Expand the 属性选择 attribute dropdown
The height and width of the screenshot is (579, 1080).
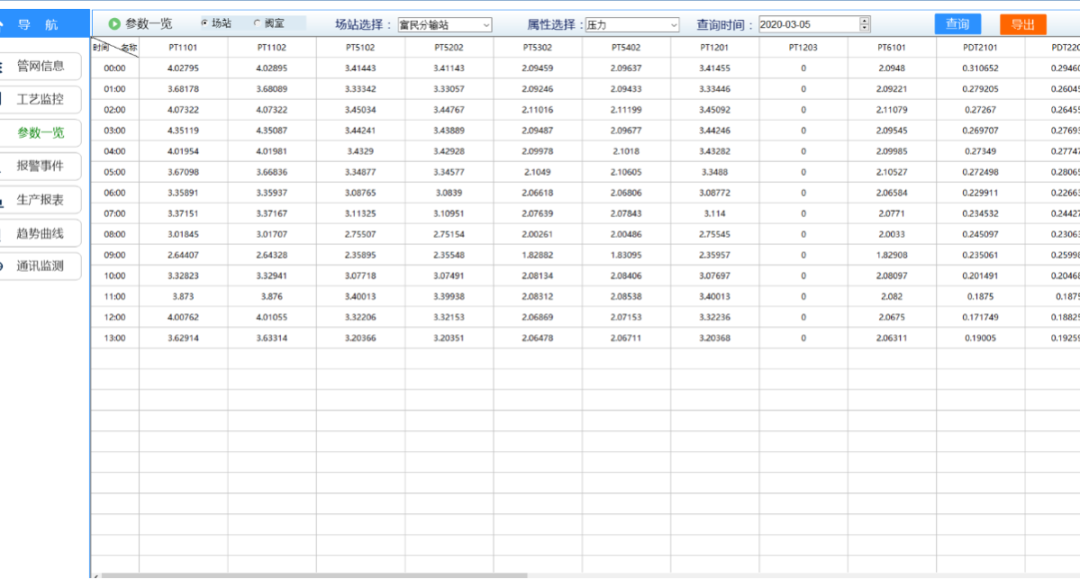[632, 25]
